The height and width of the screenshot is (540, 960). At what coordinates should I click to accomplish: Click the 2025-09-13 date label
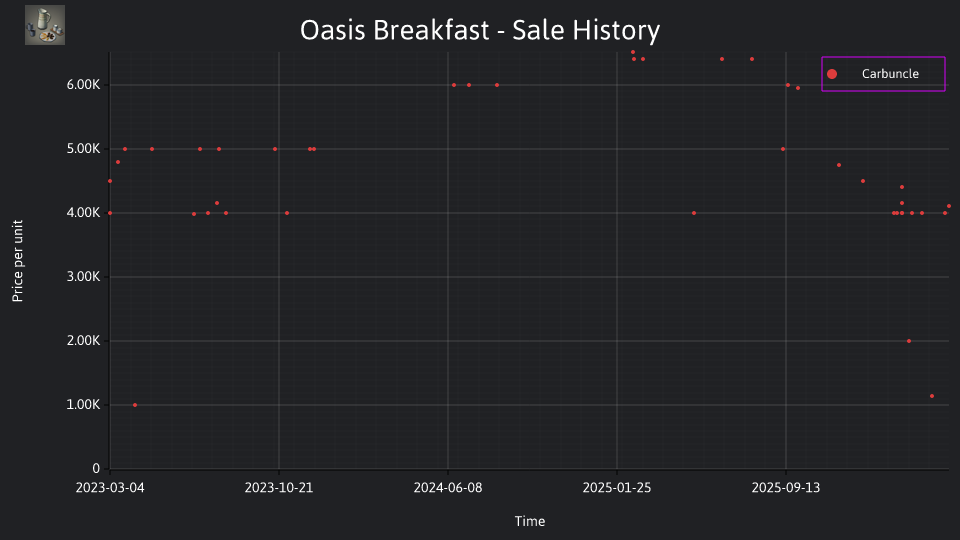coord(786,488)
